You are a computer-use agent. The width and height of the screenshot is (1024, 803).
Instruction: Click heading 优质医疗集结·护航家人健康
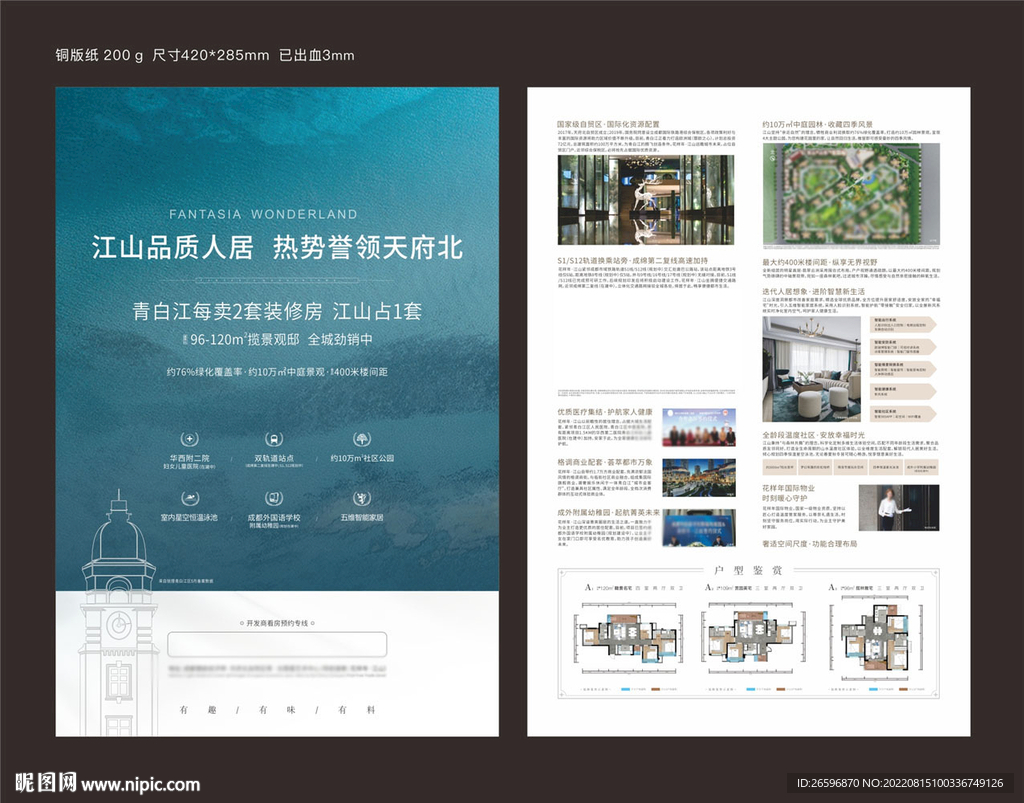pos(605,412)
